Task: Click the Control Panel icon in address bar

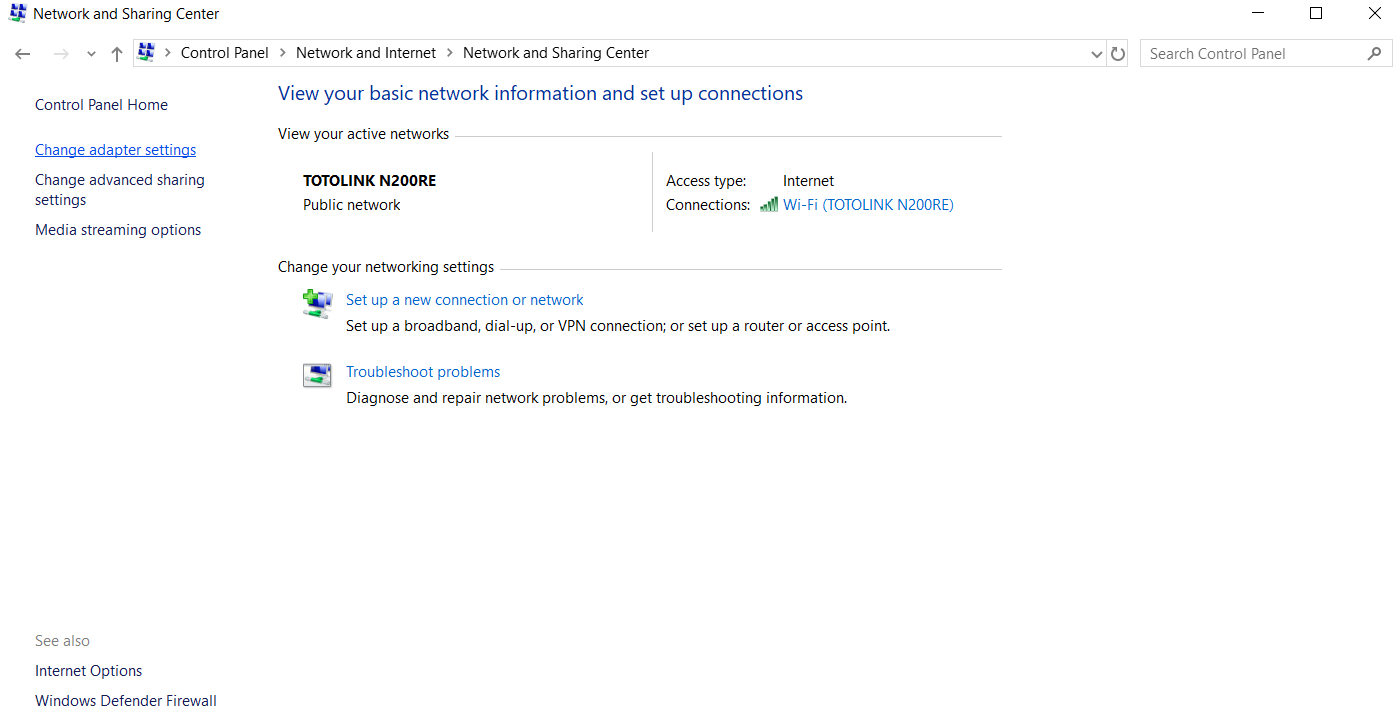Action: pyautogui.click(x=146, y=53)
